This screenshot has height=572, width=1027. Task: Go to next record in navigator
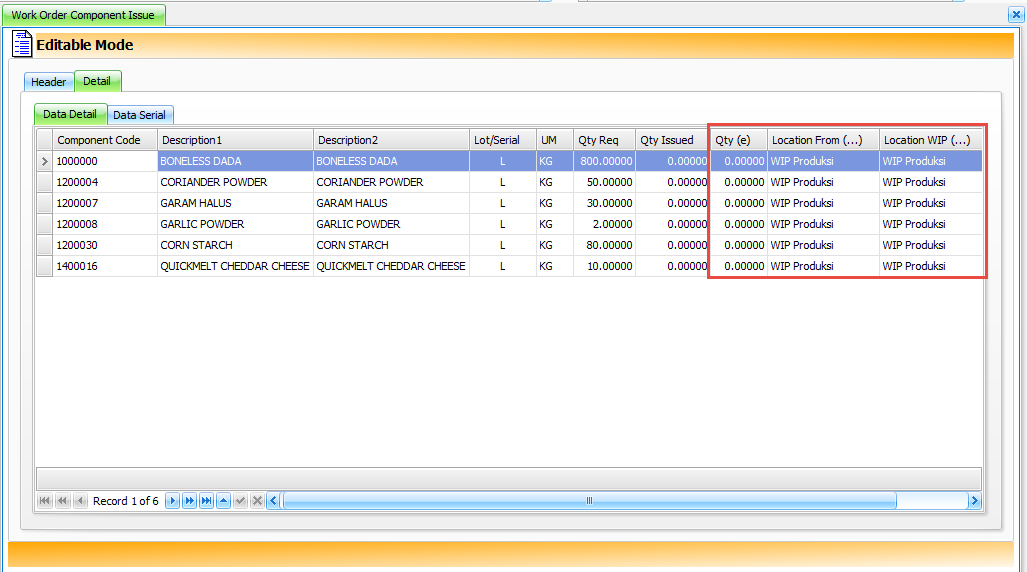pos(172,501)
